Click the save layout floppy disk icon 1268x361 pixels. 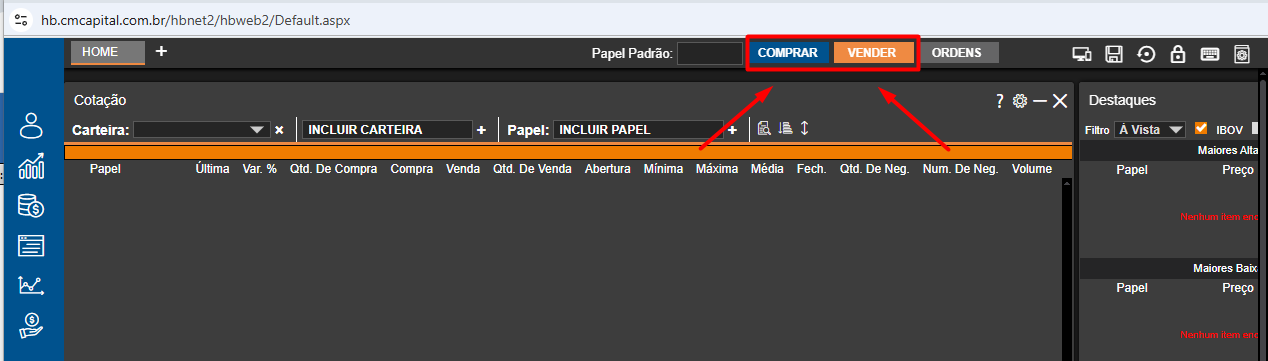1114,54
